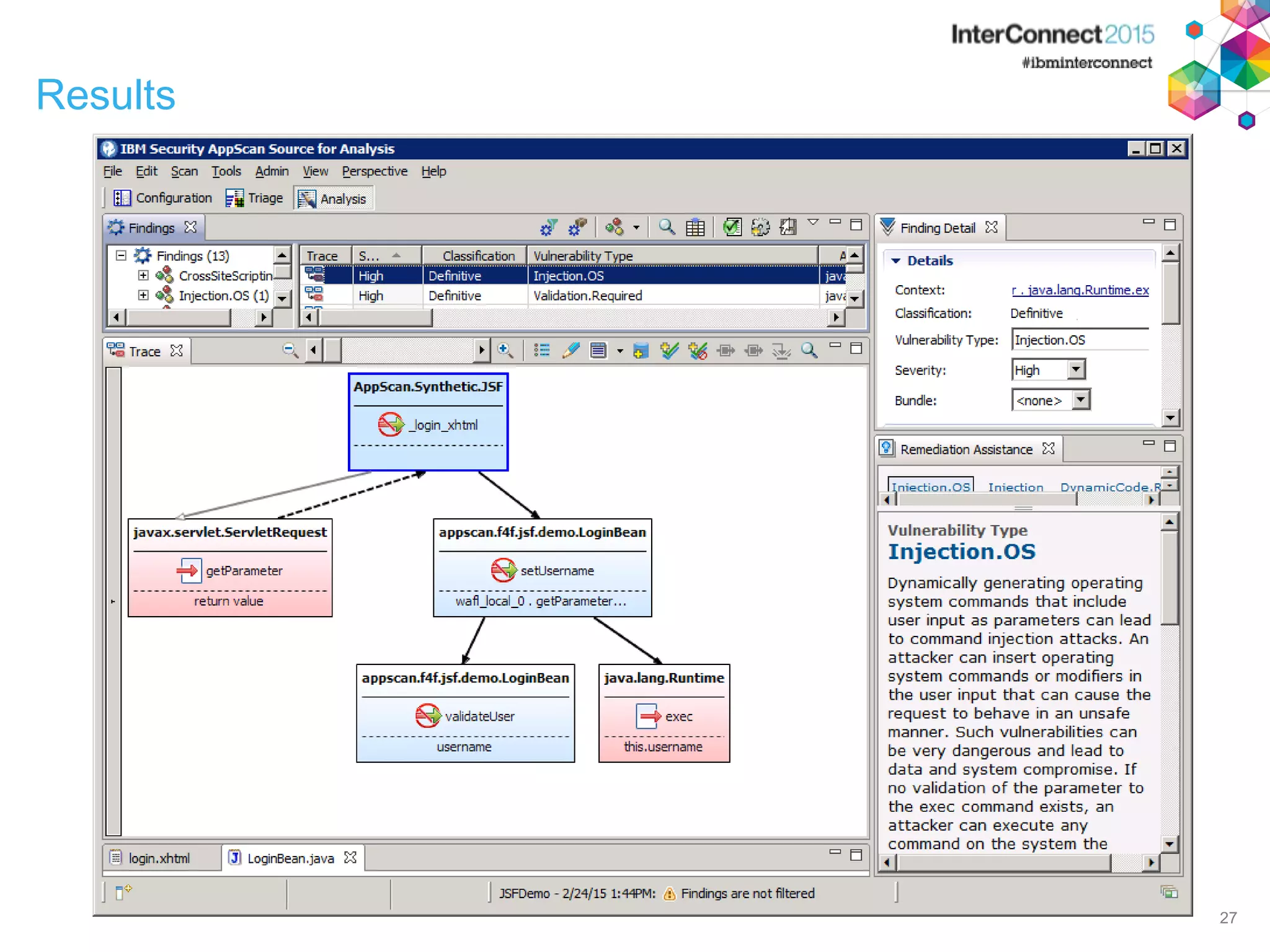
Task: Click the green checkmark icon in Findings toolbar
Action: pyautogui.click(x=732, y=227)
